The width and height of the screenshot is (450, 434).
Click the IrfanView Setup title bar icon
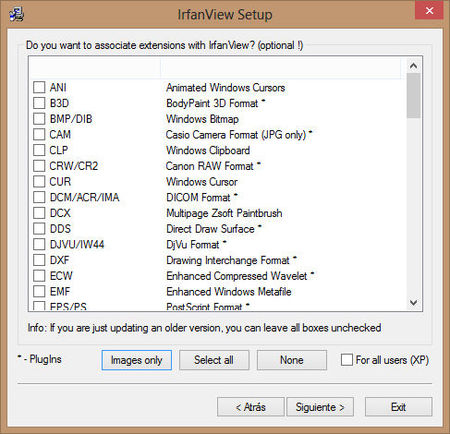(x=16, y=15)
